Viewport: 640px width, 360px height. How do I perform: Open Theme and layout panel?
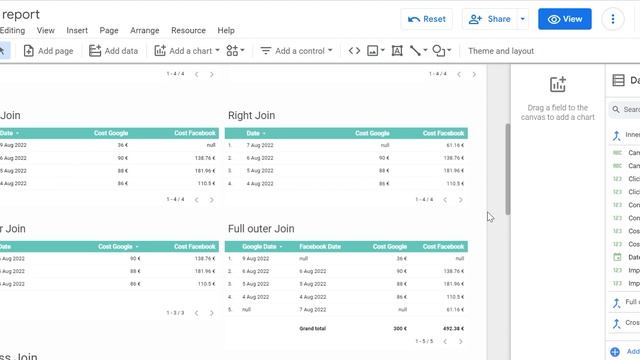pyautogui.click(x=501, y=51)
